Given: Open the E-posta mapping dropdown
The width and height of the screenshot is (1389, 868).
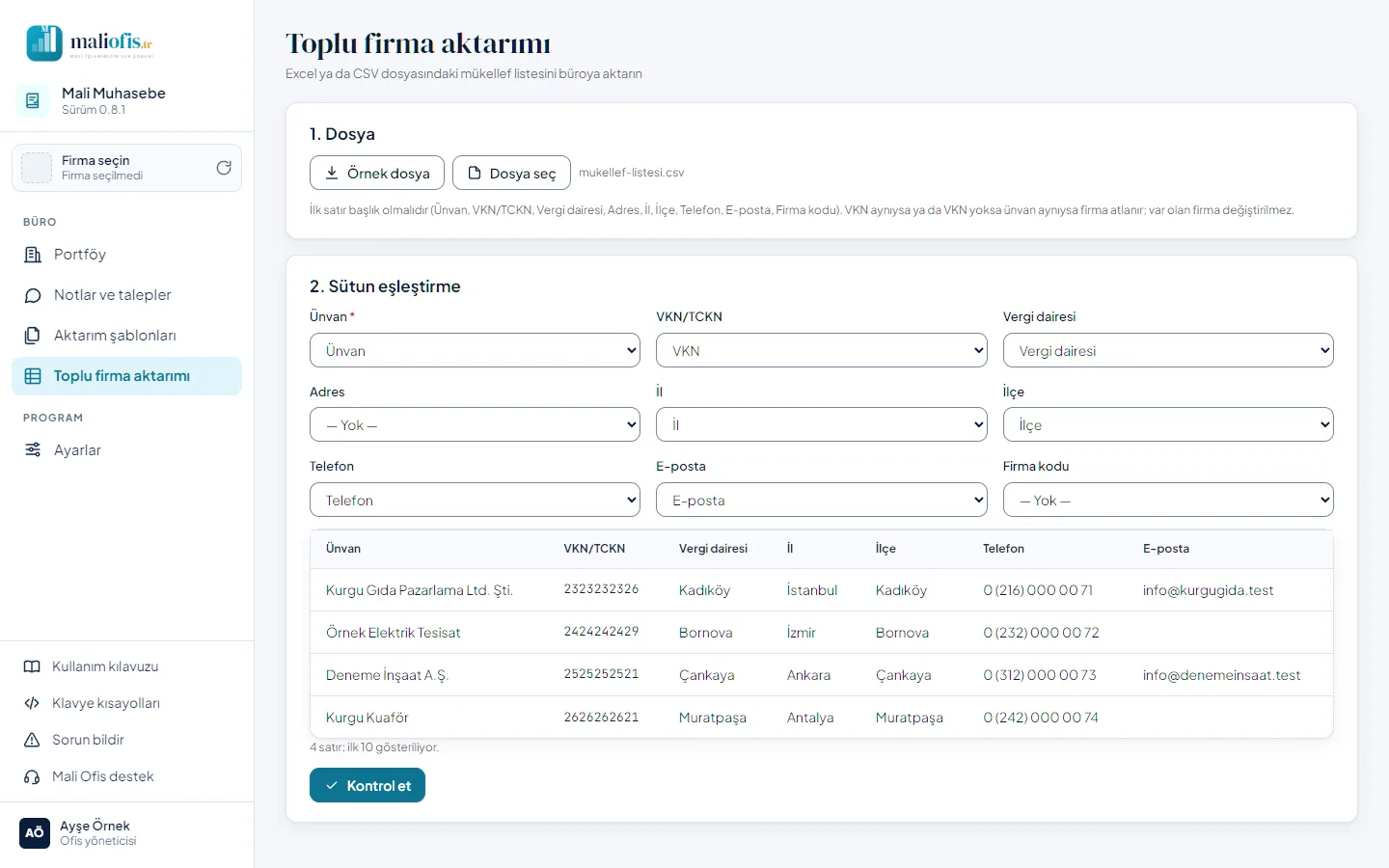Looking at the screenshot, I should pos(822,500).
